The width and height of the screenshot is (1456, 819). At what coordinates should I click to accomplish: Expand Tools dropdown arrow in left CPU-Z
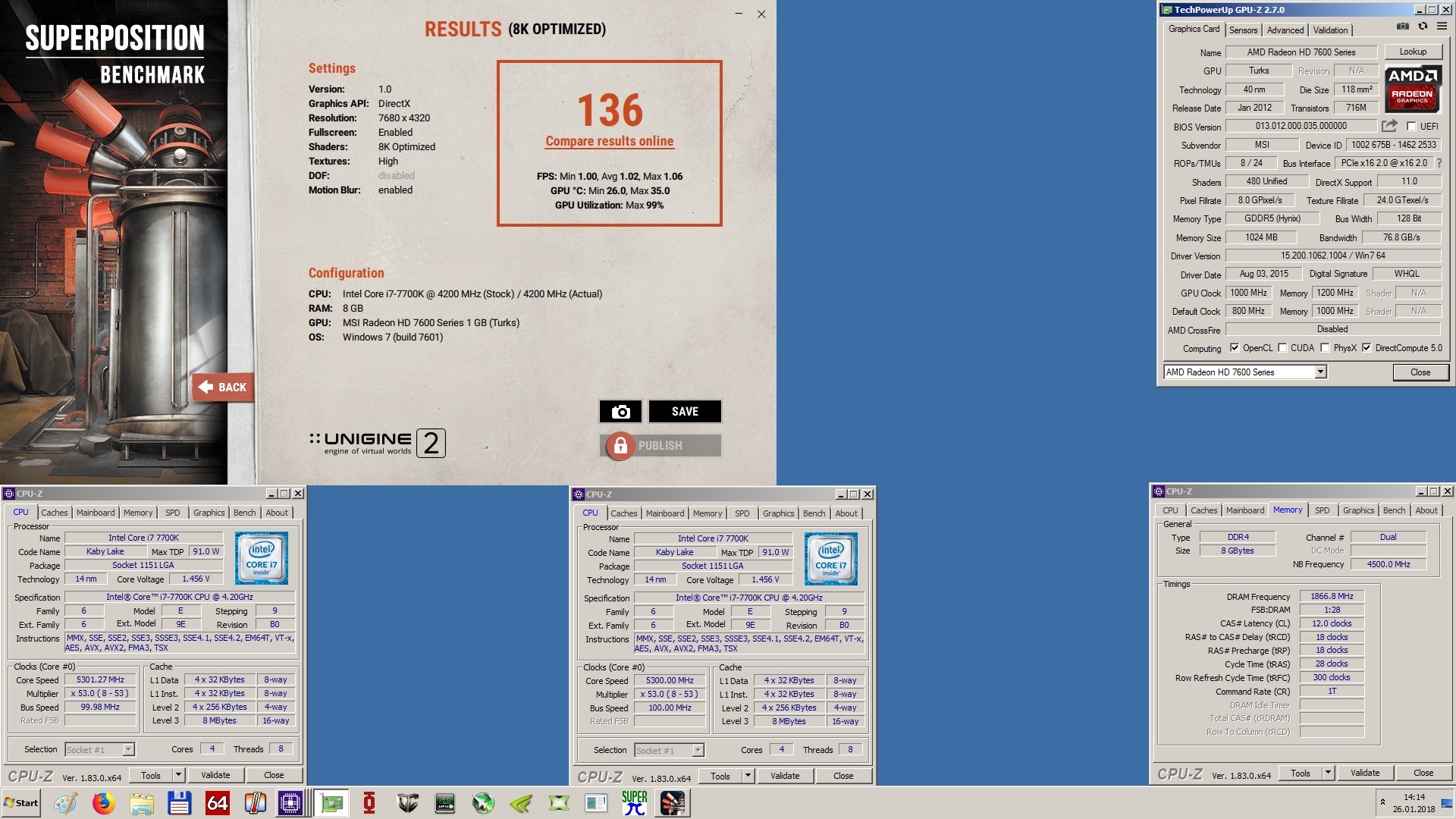[x=179, y=775]
